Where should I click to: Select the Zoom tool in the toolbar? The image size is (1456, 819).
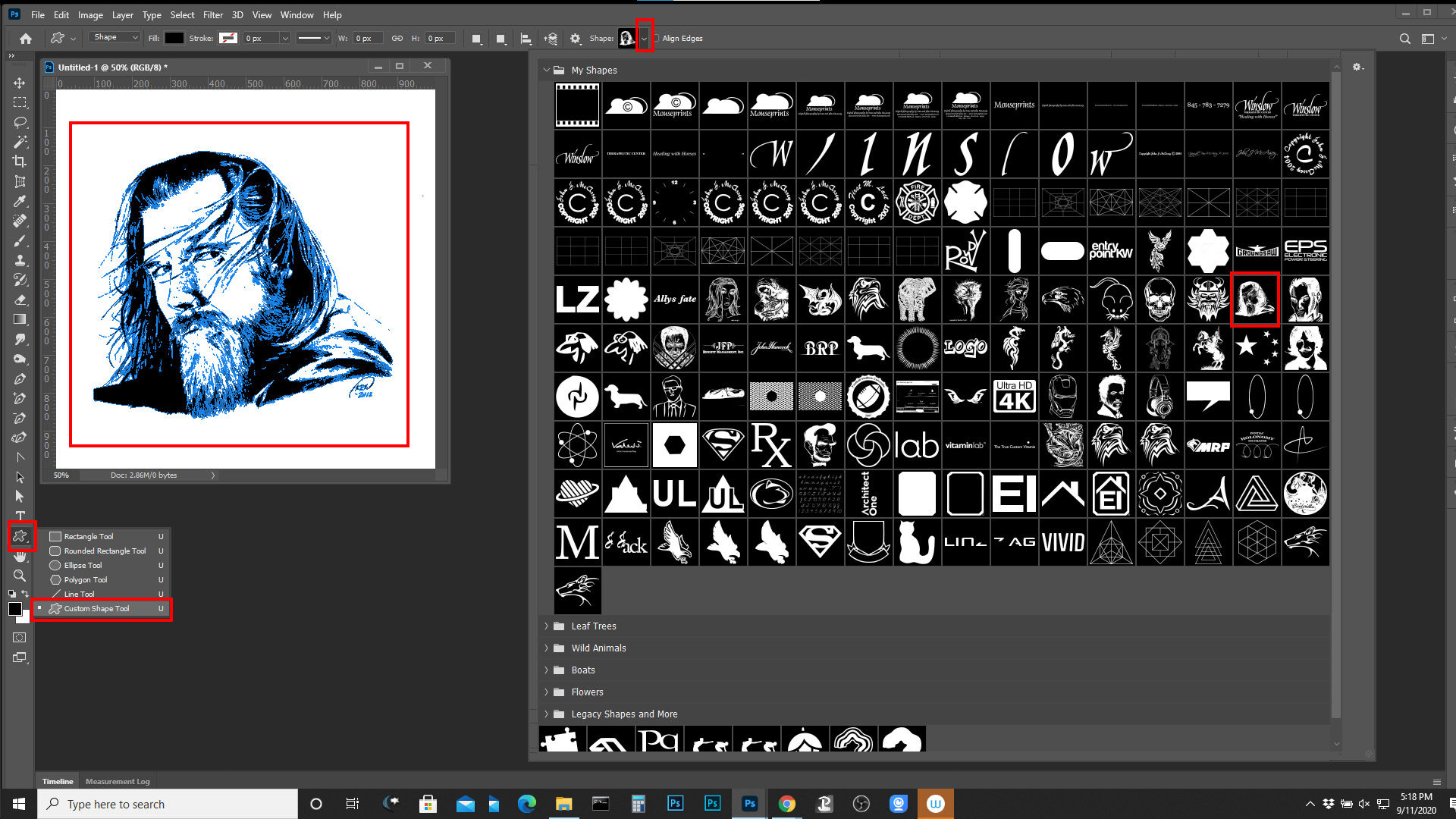[19, 576]
